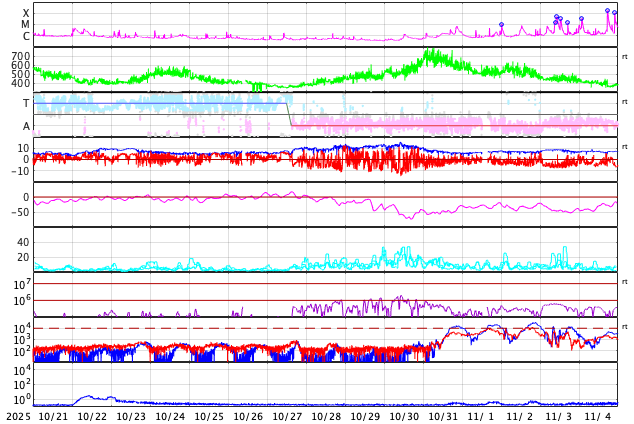This screenshot has width=634, height=424.
Task: Click the '10/24' date label
Action: [x=170, y=417]
